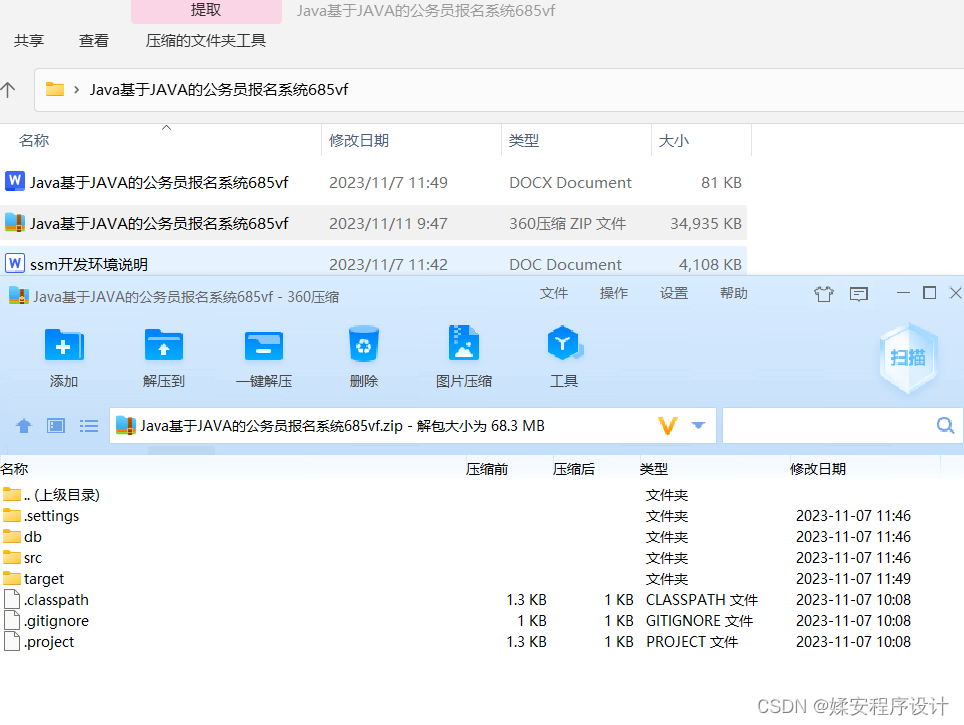
Task: Toggle 名称 column sort order
Action: (33, 140)
